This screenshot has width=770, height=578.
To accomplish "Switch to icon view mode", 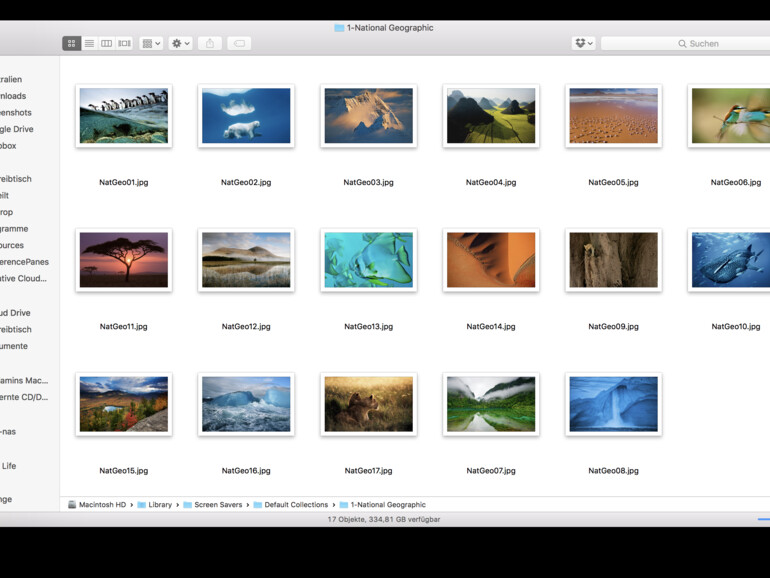I will [x=71, y=44].
